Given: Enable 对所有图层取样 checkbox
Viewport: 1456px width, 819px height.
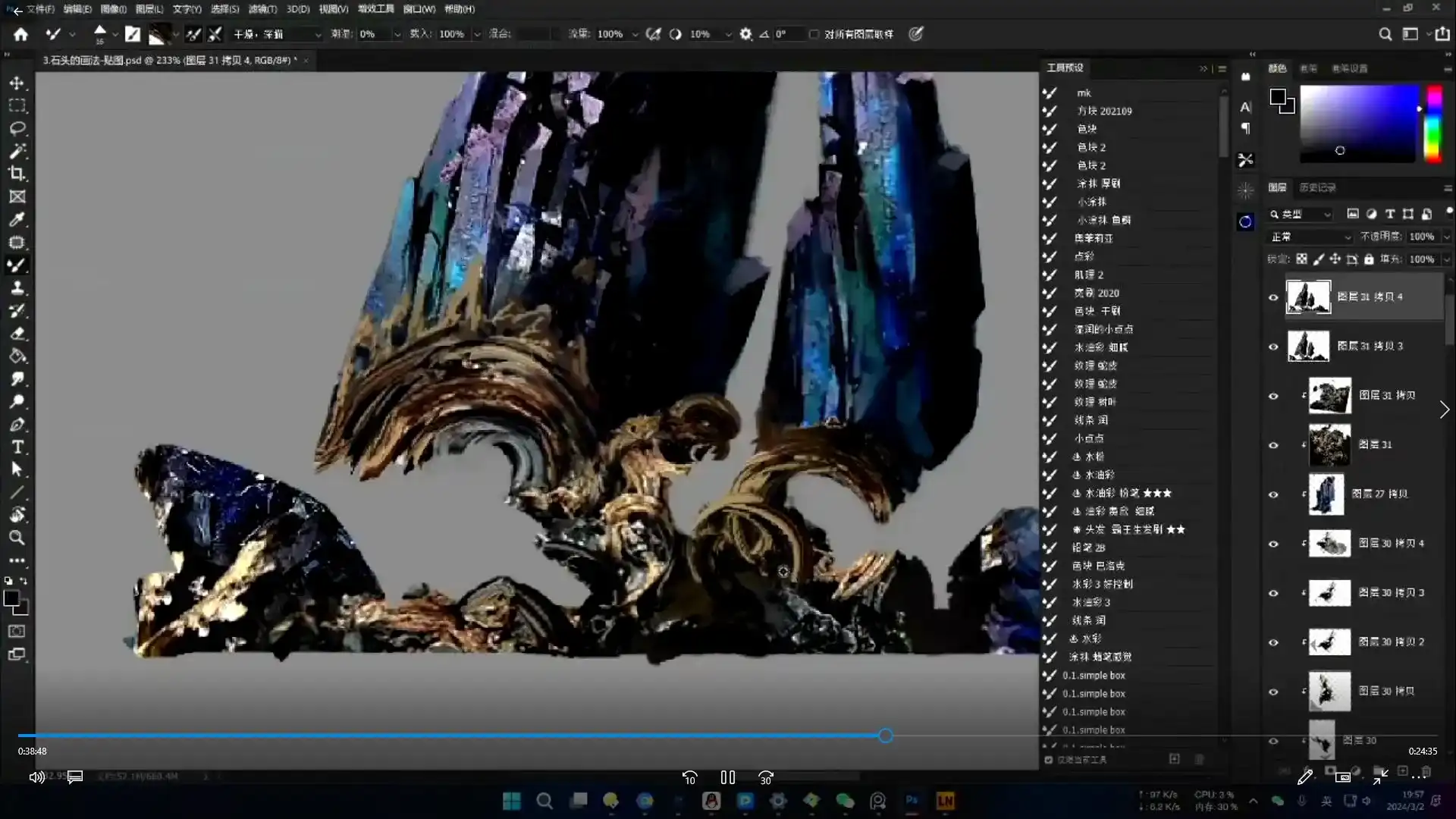Looking at the screenshot, I should click(814, 34).
